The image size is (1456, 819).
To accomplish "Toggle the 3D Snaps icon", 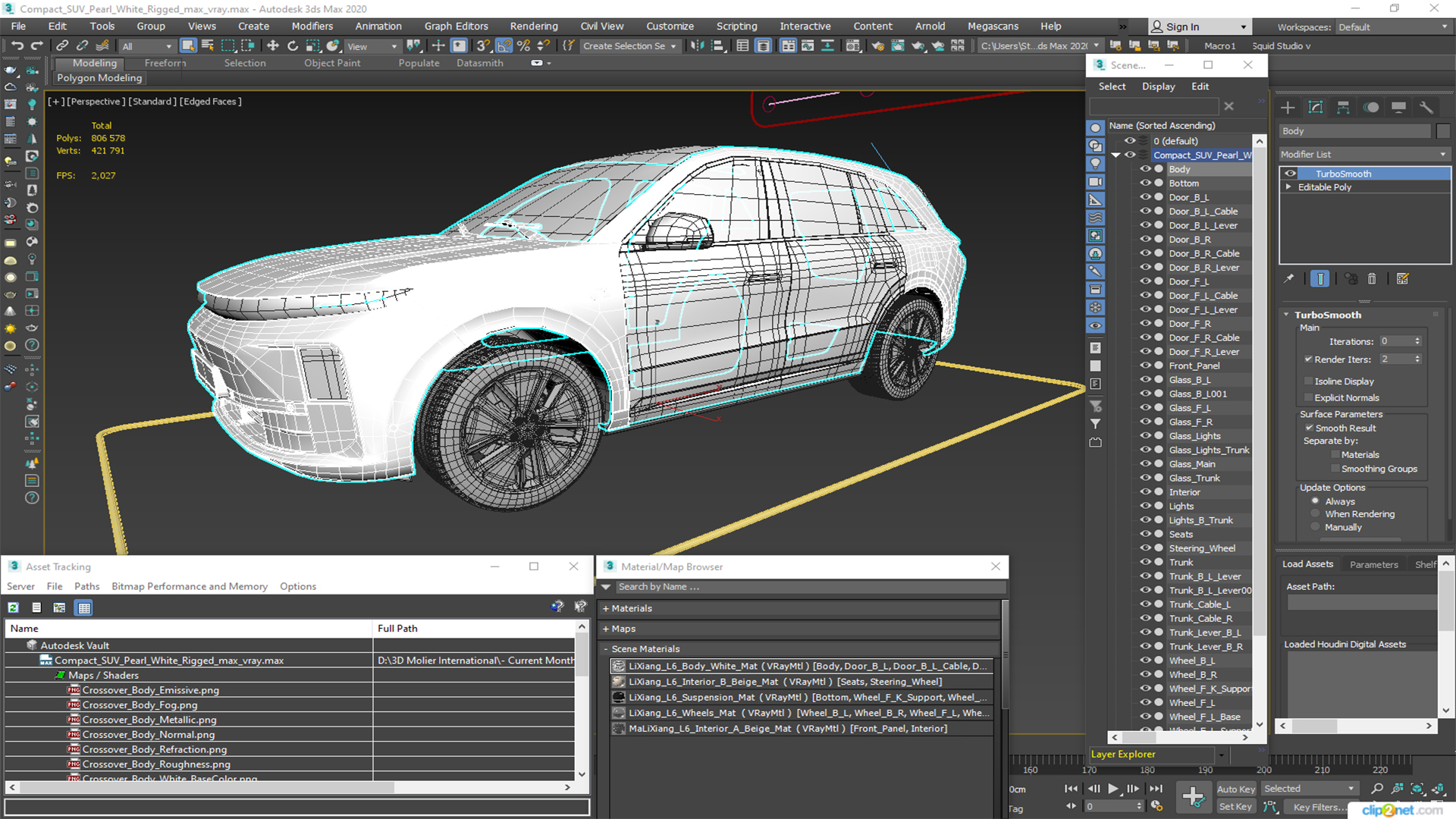I will tap(483, 46).
